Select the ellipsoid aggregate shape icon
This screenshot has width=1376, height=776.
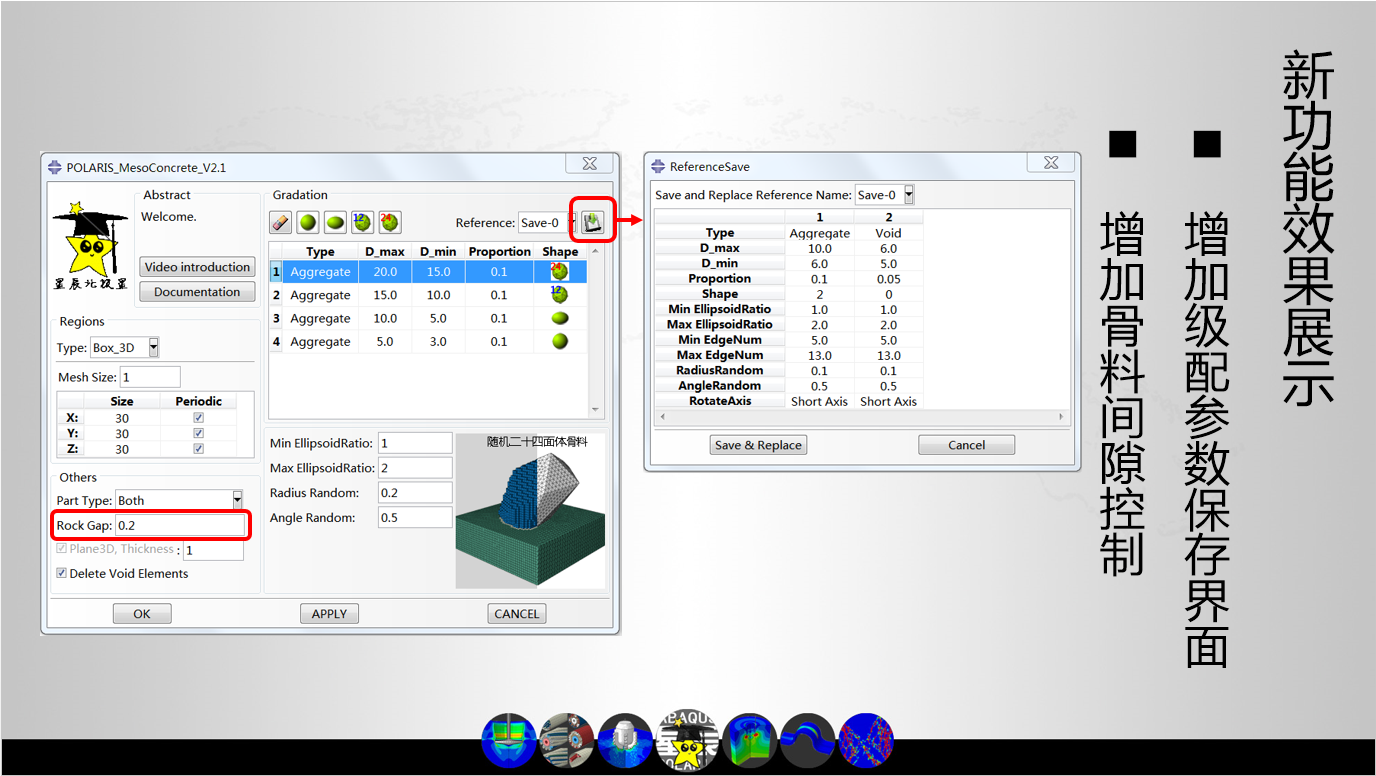tap(335, 223)
